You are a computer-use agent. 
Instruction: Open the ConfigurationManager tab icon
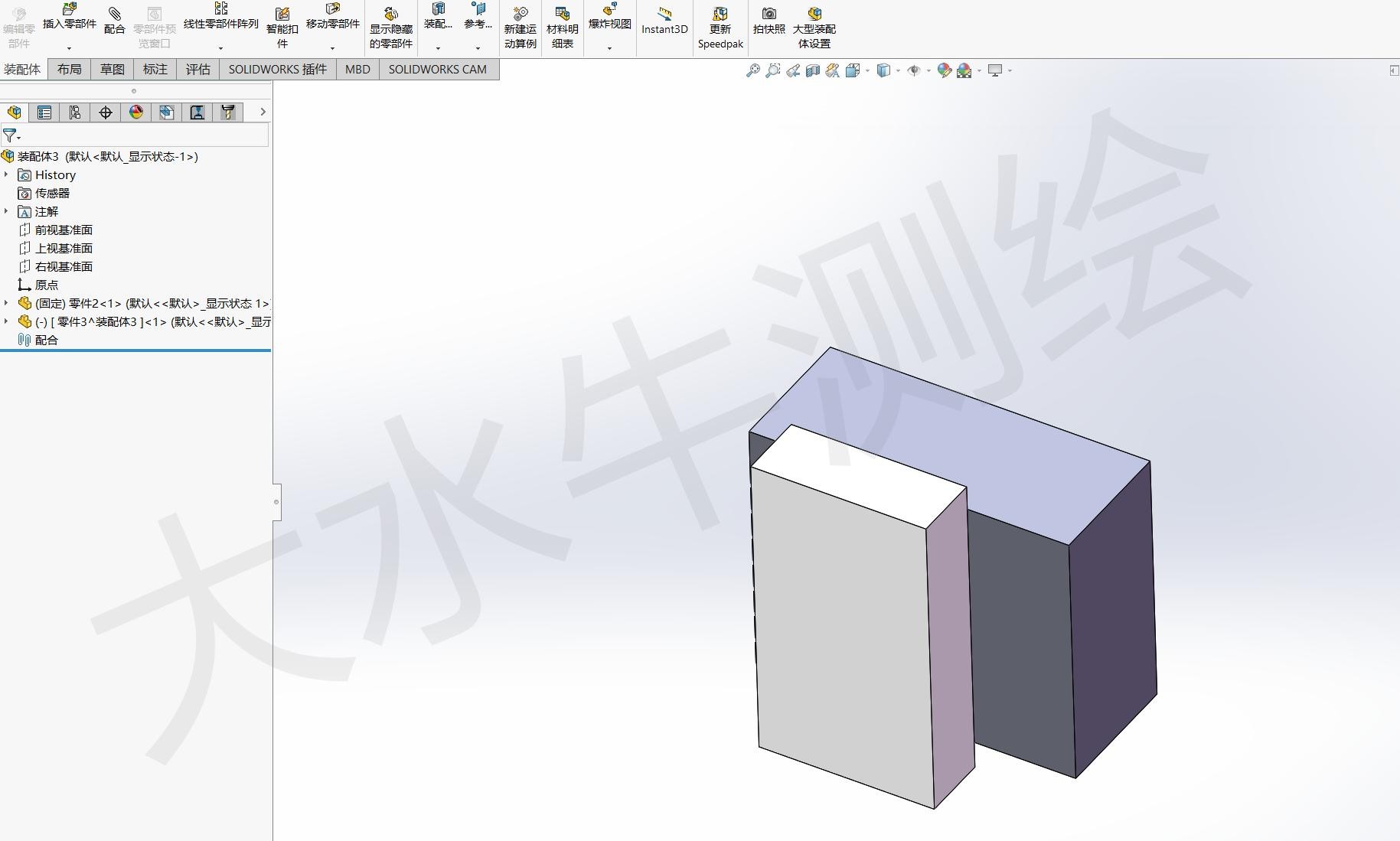coord(75,112)
